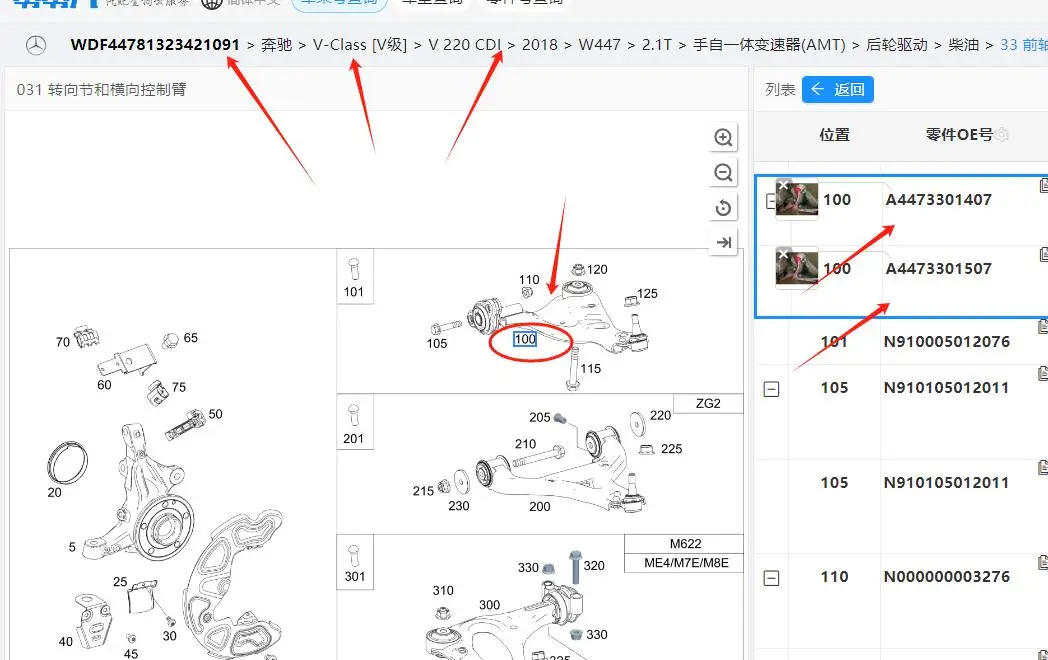Click the Mercedes-Benz logo in breadcrumb

pos(36,45)
